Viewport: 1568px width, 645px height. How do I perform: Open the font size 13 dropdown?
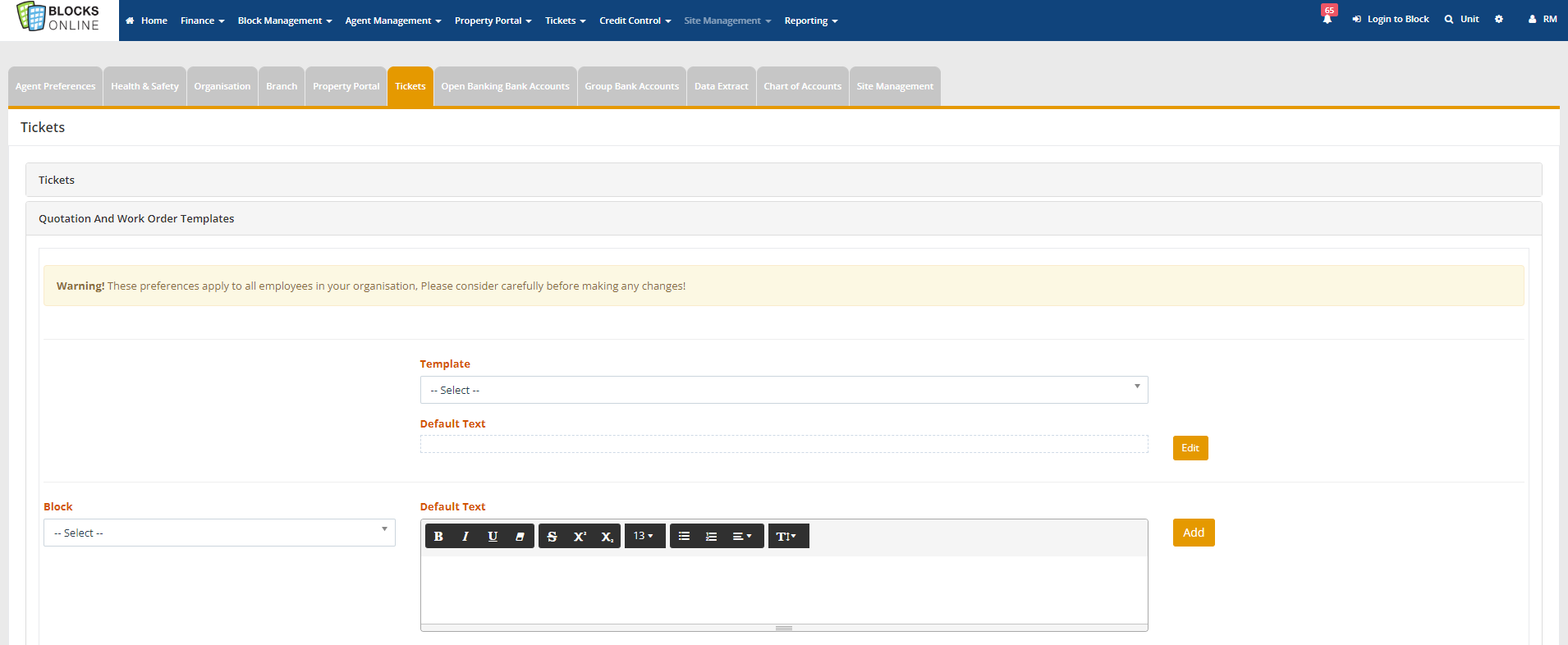(644, 536)
